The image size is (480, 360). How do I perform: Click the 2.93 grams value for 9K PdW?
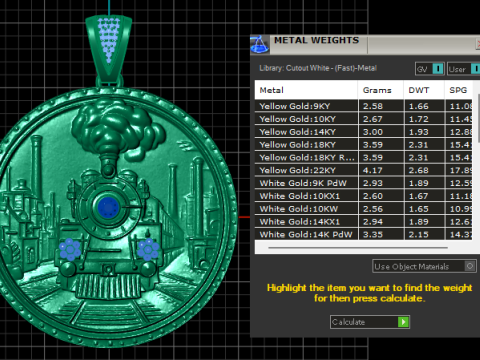(373, 183)
